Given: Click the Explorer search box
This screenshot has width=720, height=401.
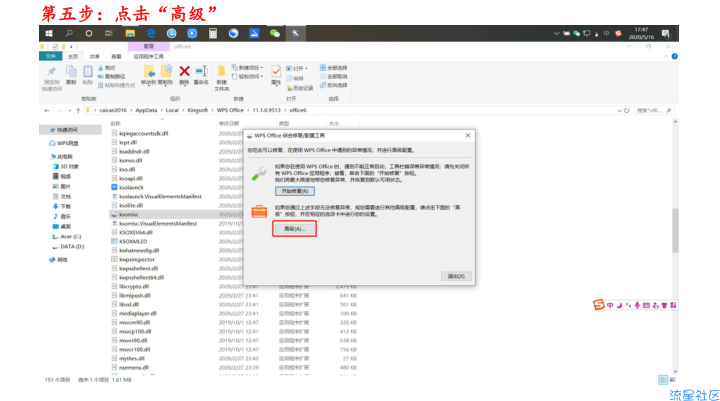Looking at the screenshot, I should click(x=654, y=111).
